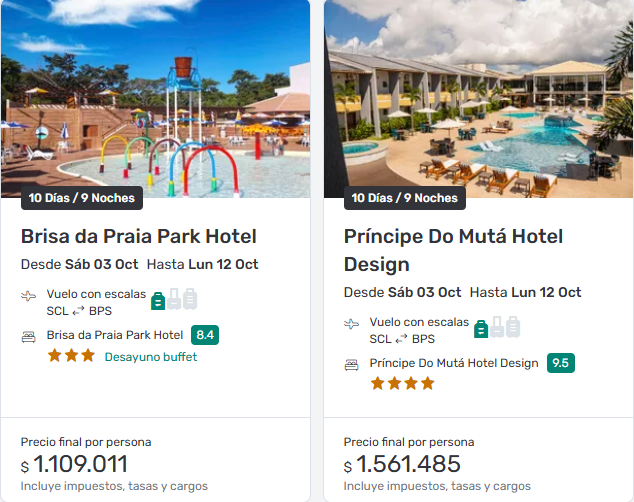Click the grey carry-on suitcase icon in Brisa card
634x502 pixels.
(x=174, y=298)
